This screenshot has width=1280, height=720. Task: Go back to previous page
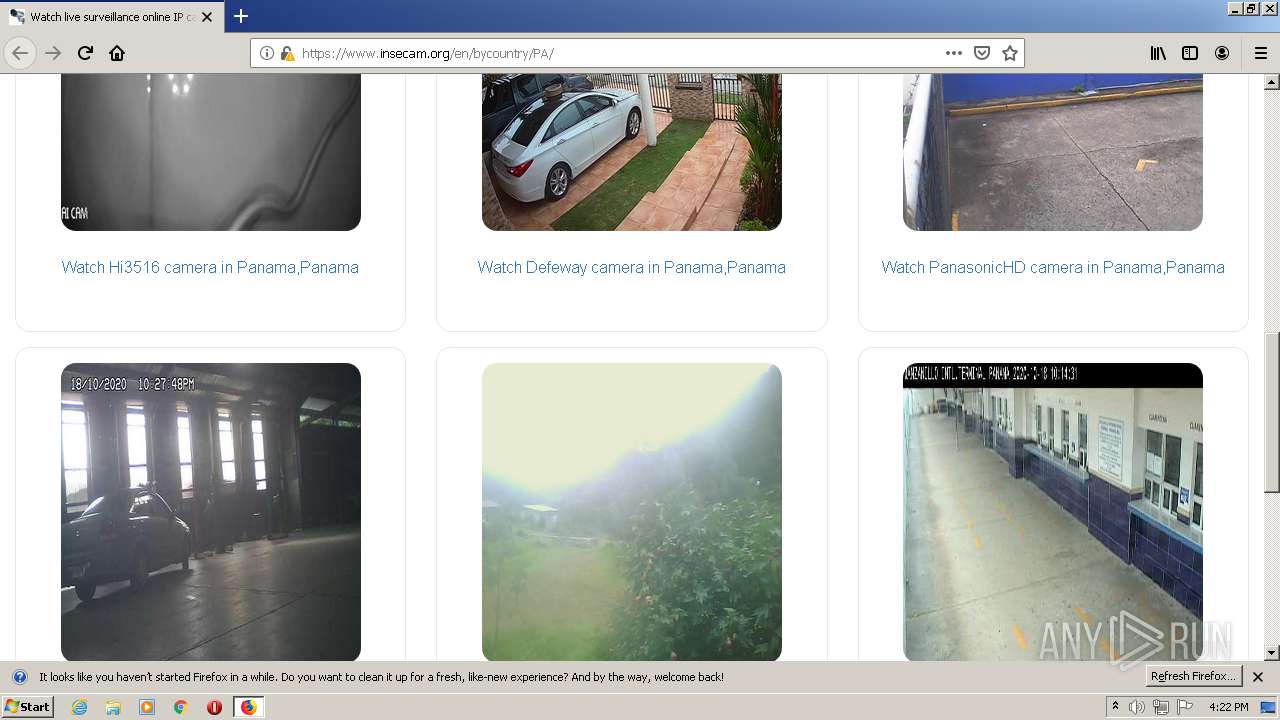[x=20, y=53]
